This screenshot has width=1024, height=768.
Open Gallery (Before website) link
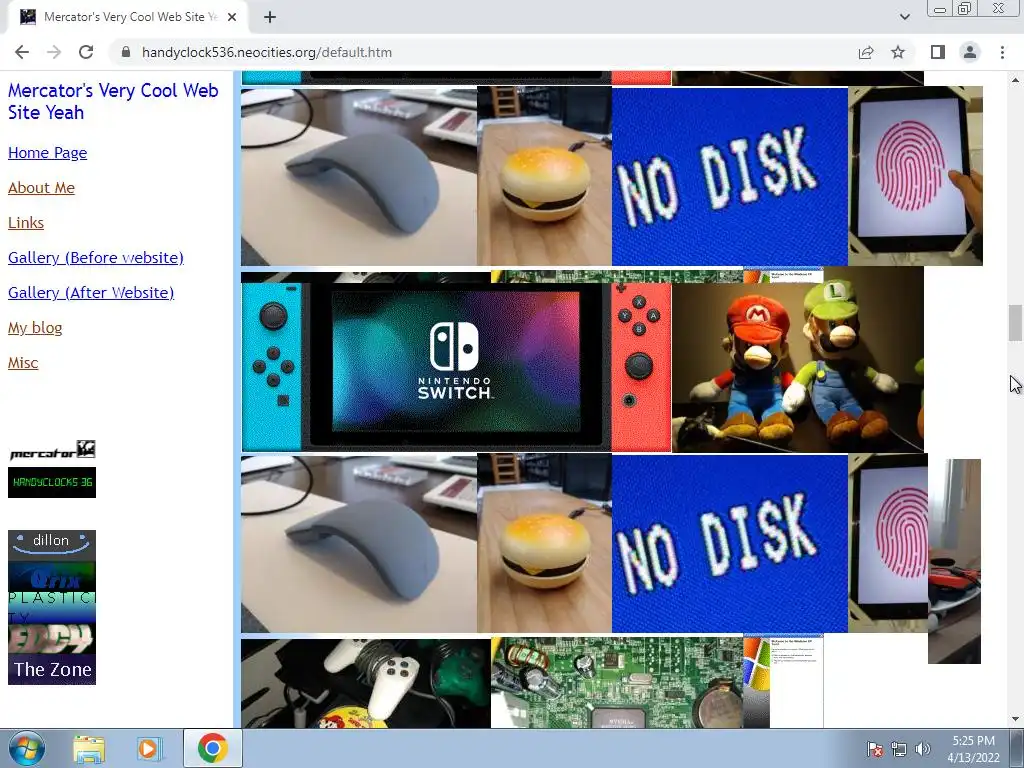coord(95,258)
